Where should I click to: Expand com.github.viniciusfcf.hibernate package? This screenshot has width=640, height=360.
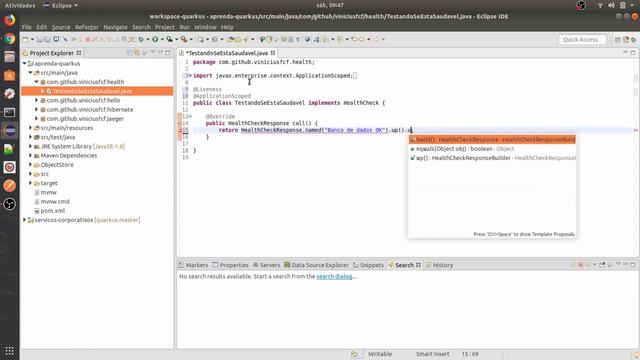pos(36,109)
